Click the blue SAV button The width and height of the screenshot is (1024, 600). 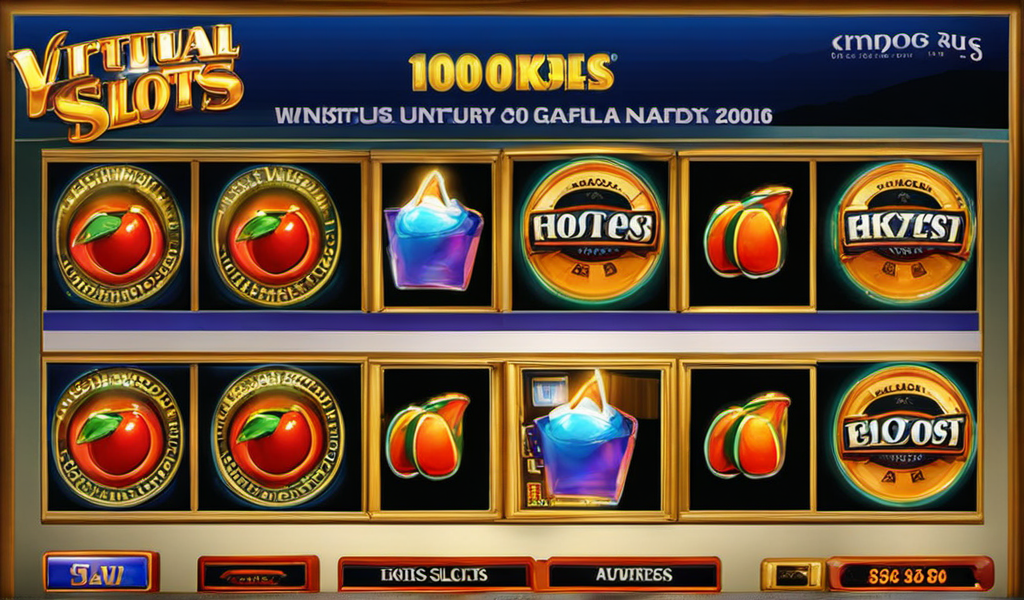coord(101,573)
